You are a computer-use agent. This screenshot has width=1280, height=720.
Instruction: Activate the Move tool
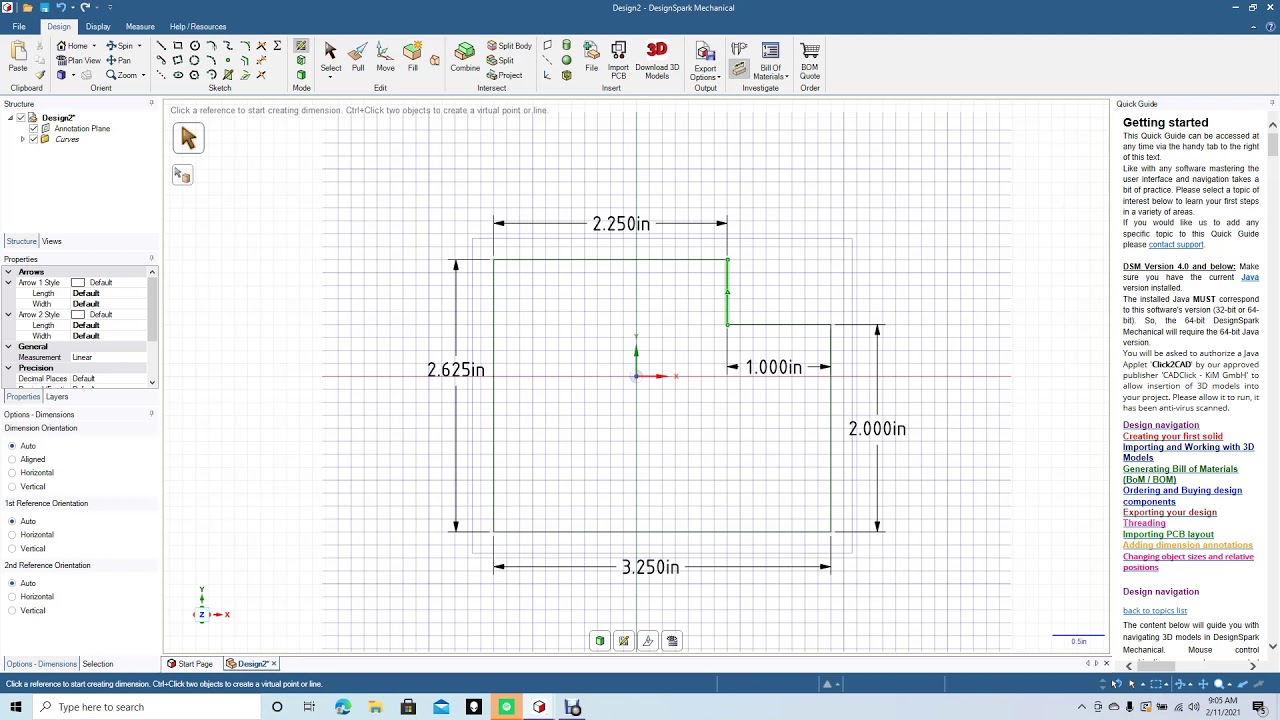pos(385,58)
